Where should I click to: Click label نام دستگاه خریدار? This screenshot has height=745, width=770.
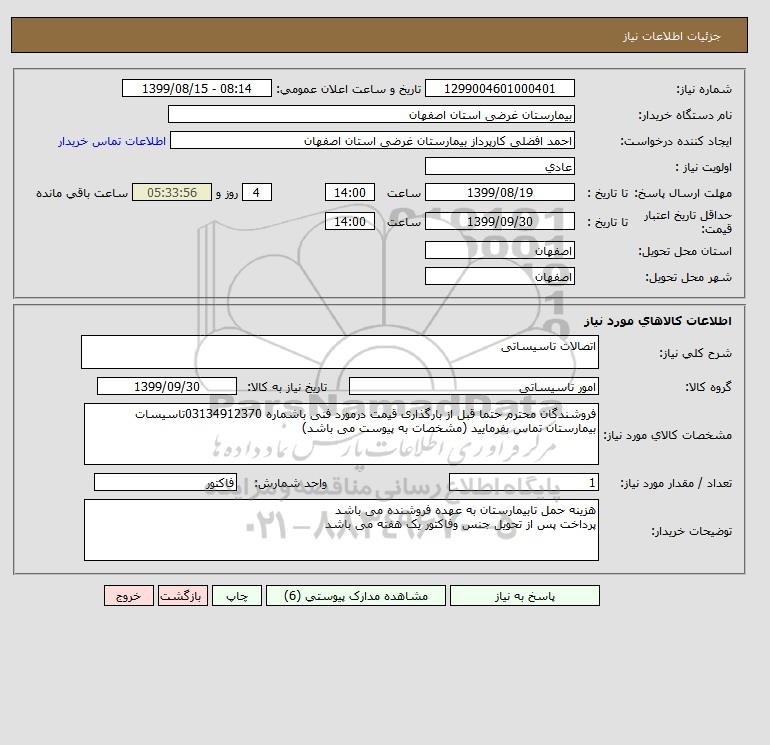coord(685,115)
